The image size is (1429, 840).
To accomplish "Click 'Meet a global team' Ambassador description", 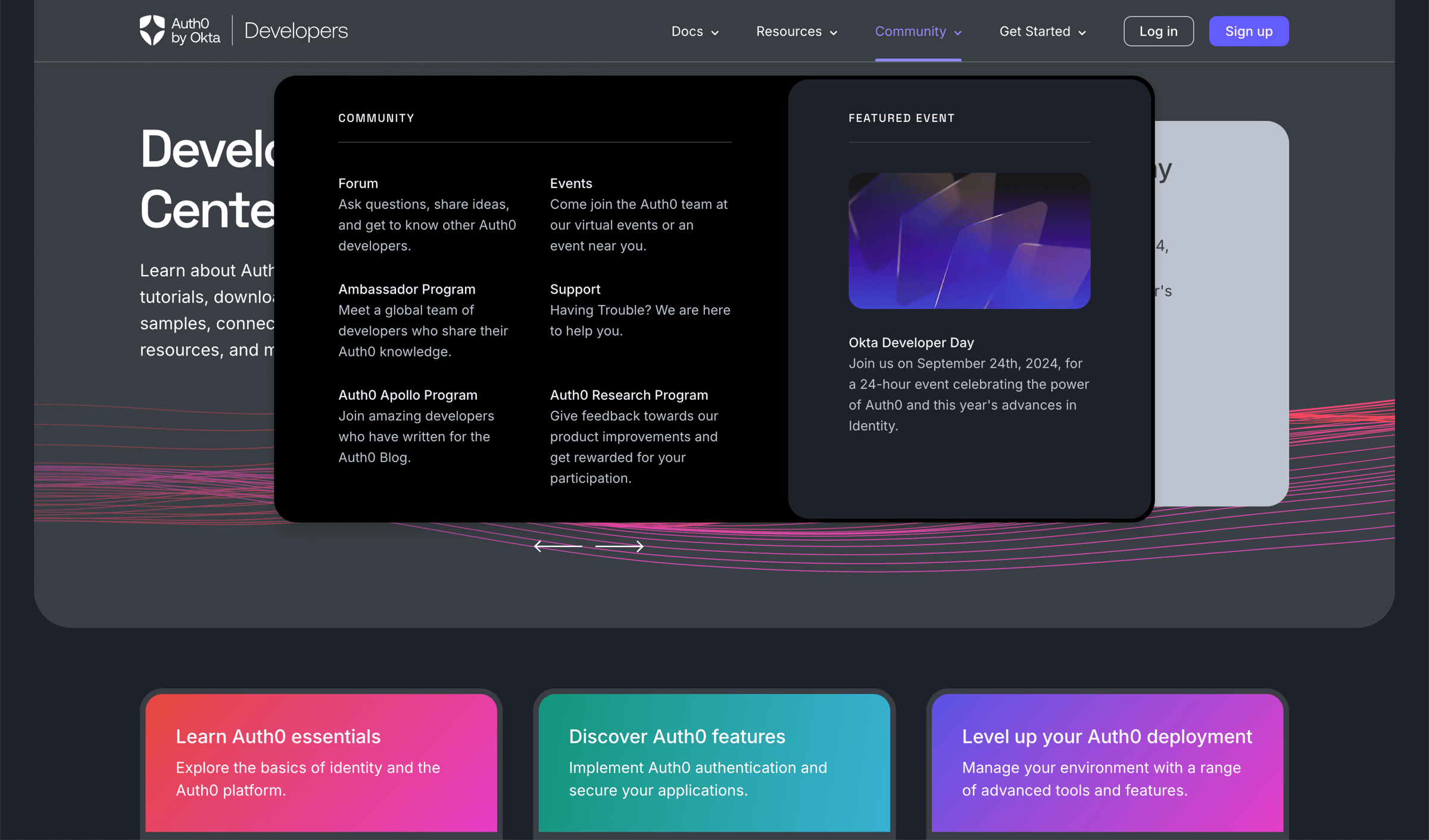I will [423, 331].
